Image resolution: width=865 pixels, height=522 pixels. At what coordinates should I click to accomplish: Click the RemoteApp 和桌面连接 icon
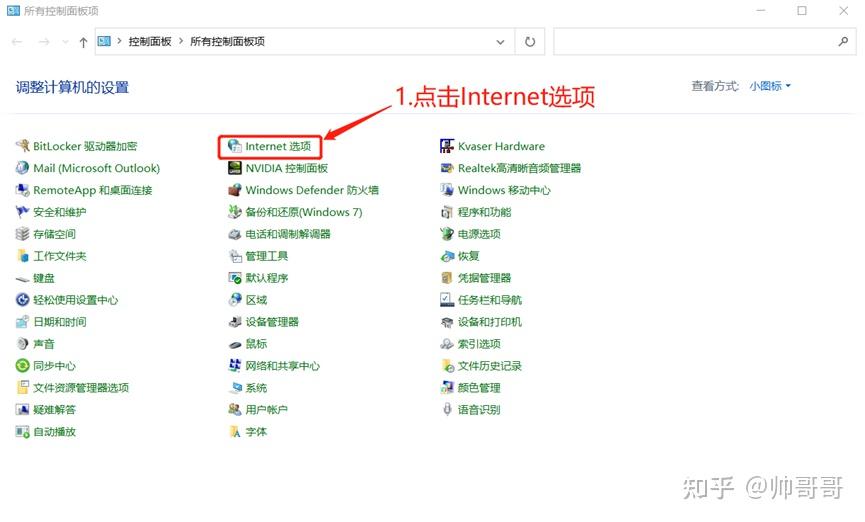[22, 190]
